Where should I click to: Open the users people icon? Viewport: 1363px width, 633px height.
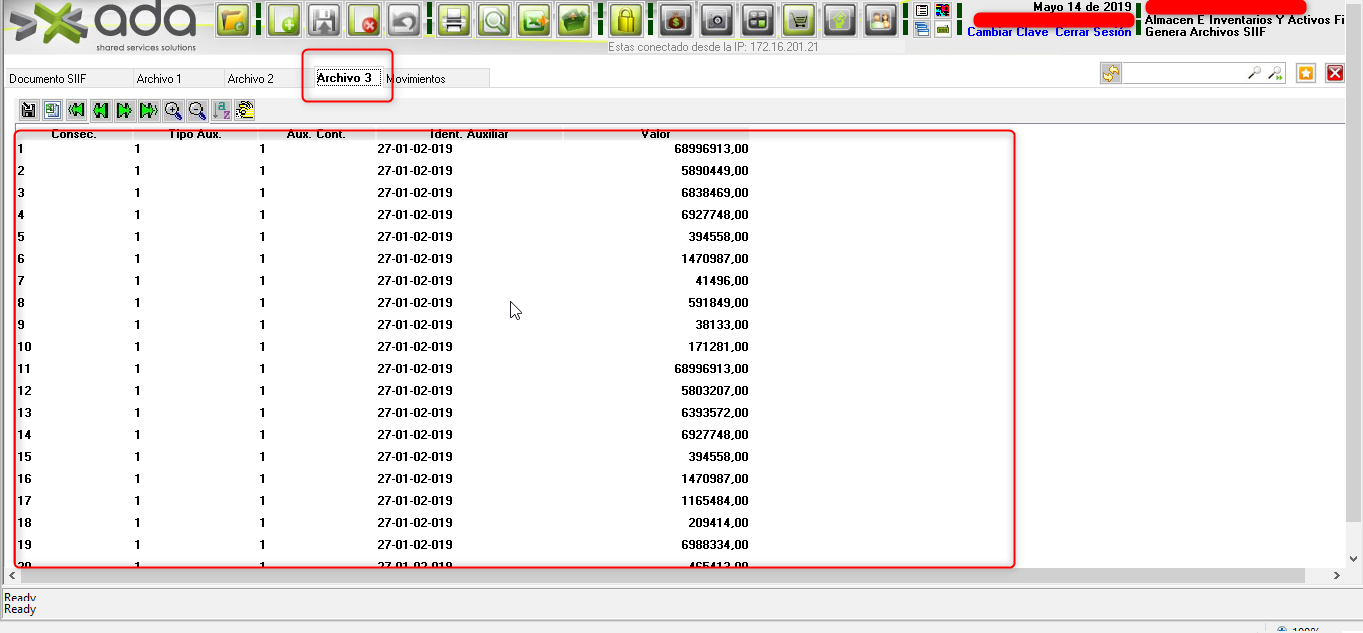click(x=881, y=20)
